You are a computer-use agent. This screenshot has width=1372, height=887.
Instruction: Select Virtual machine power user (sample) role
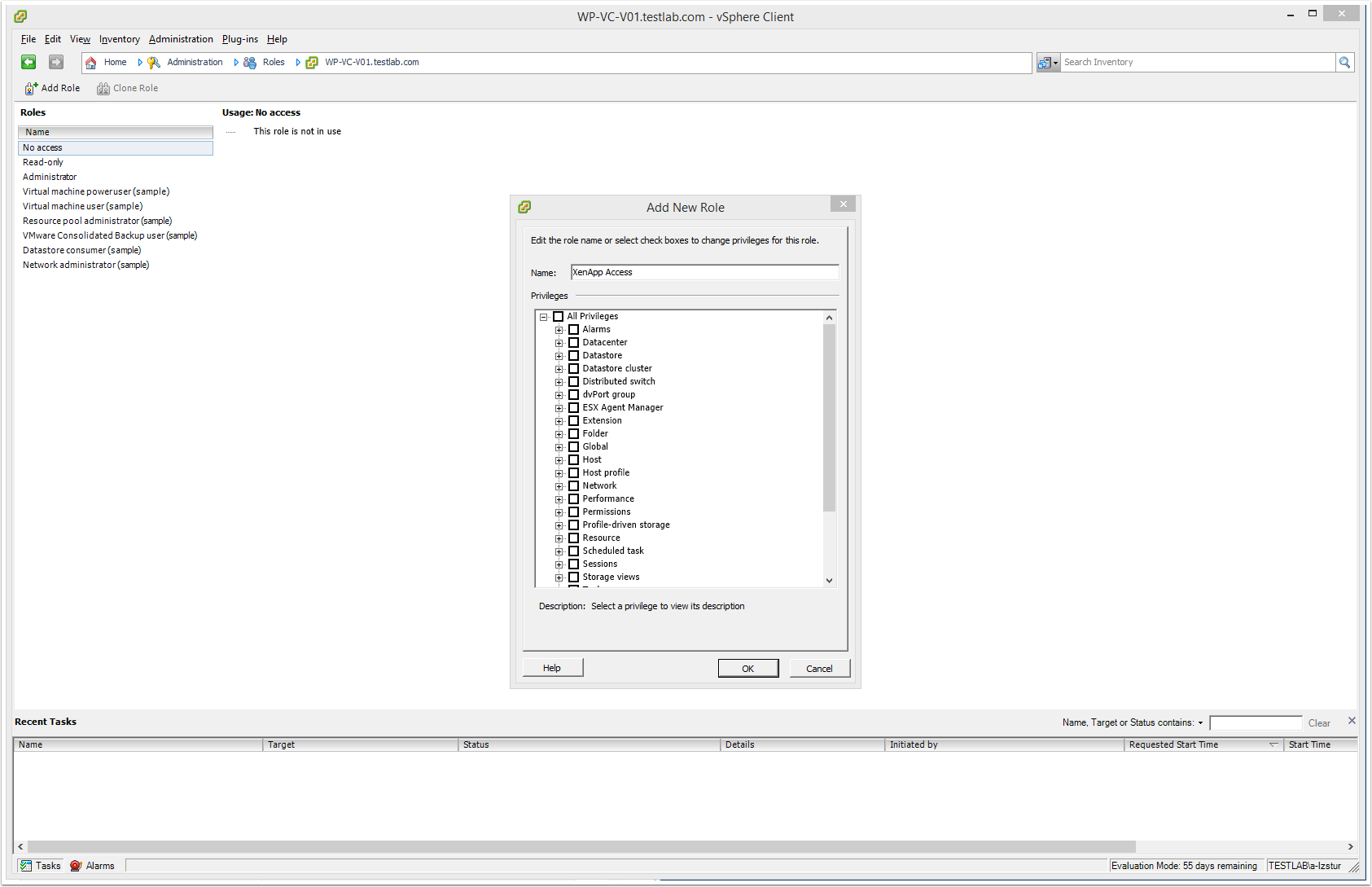pyautogui.click(x=116, y=191)
